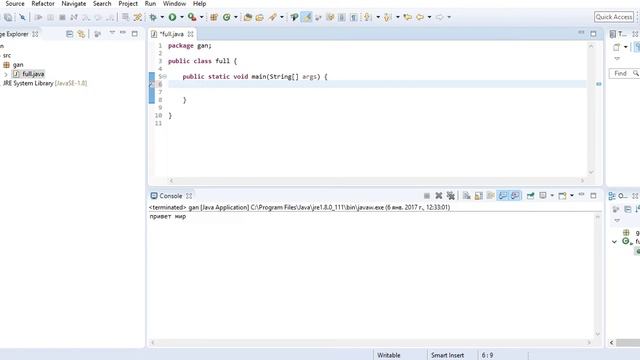
Task: Minimize the Package Explorer view
Action: coord(123,33)
